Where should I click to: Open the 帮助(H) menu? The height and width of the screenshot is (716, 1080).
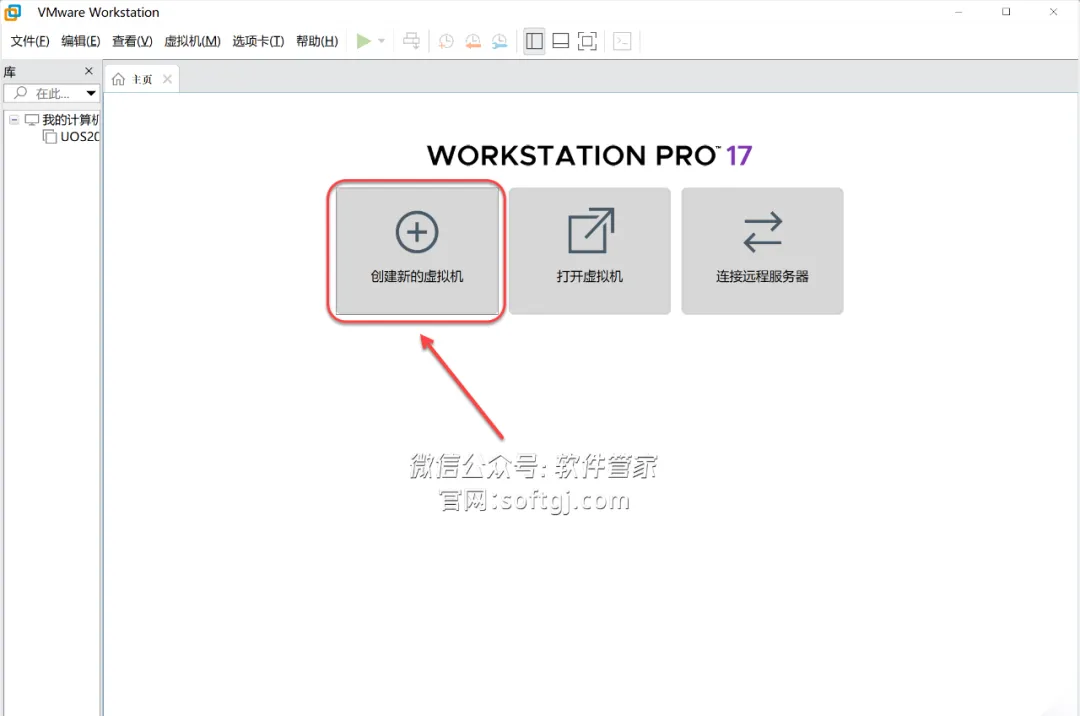(317, 41)
